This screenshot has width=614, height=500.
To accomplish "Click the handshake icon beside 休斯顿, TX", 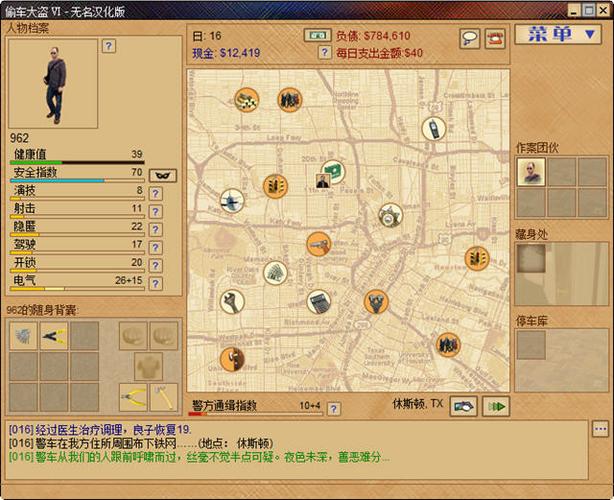I will pyautogui.click(x=464, y=406).
